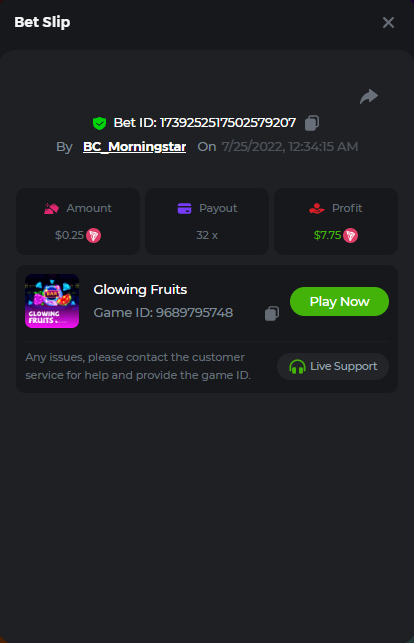Contact Live Support
The height and width of the screenshot is (643, 414).
click(x=333, y=366)
